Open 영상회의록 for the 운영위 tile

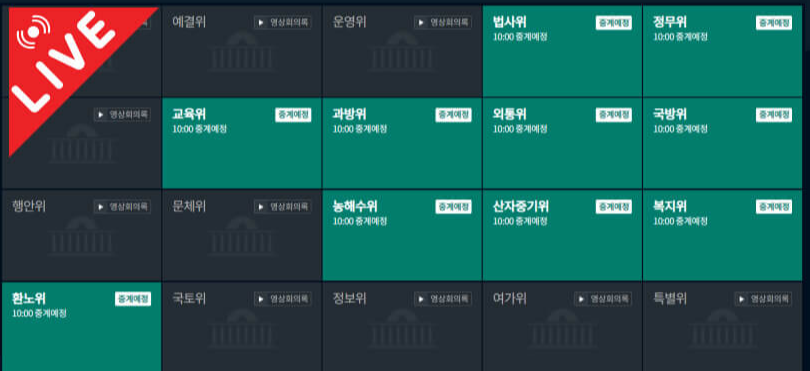click(443, 23)
